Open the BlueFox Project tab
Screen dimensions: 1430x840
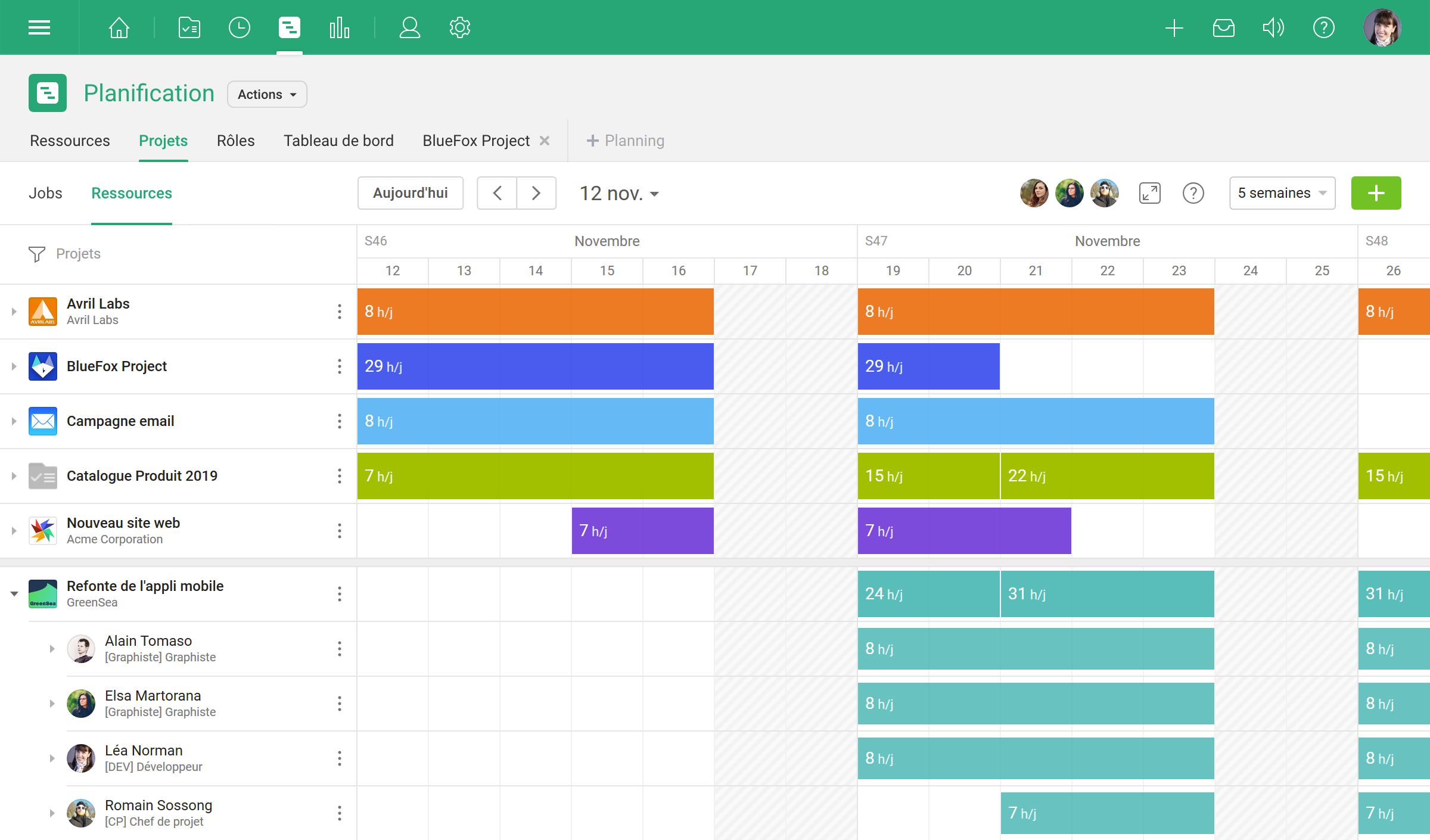pyautogui.click(x=476, y=141)
